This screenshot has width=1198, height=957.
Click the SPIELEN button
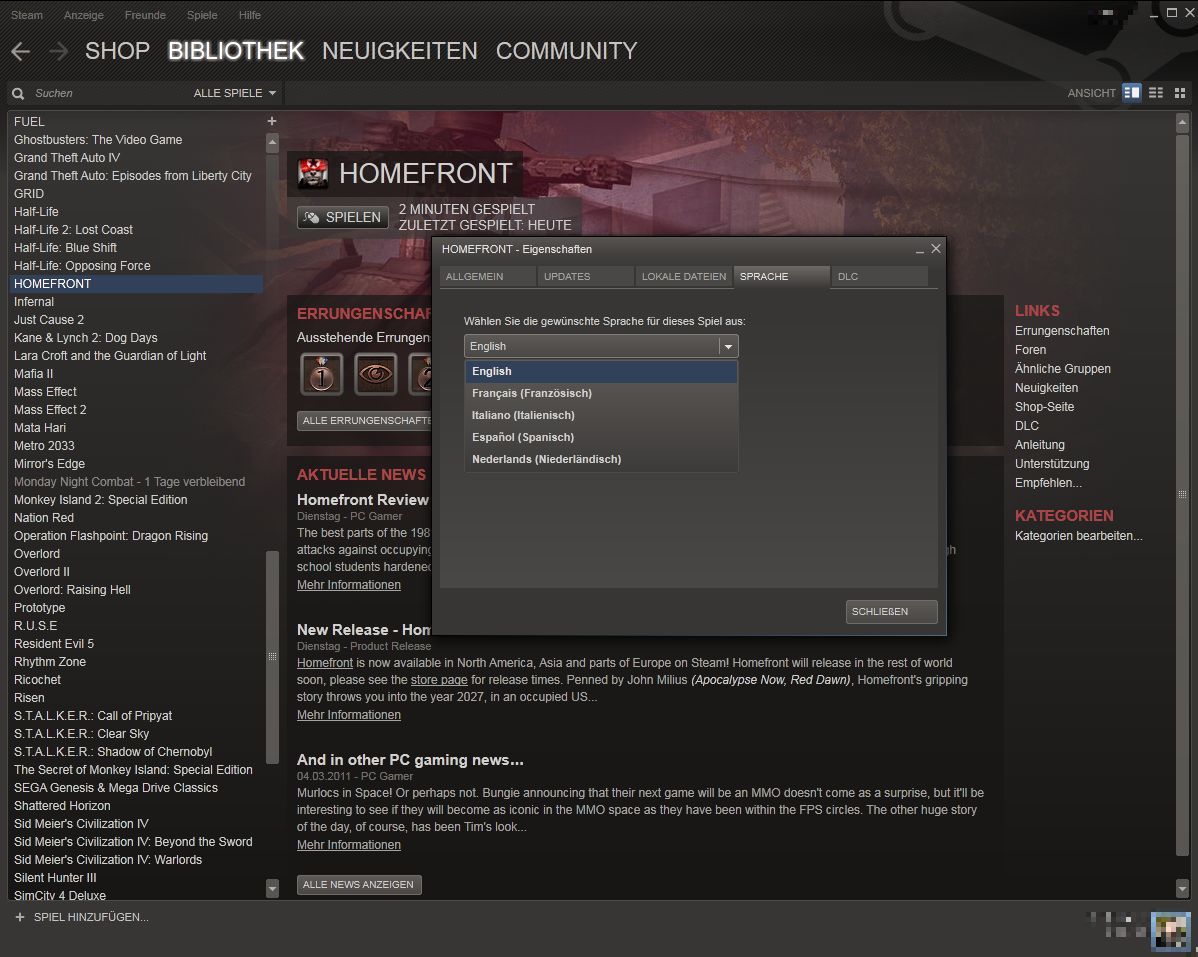[x=343, y=218]
